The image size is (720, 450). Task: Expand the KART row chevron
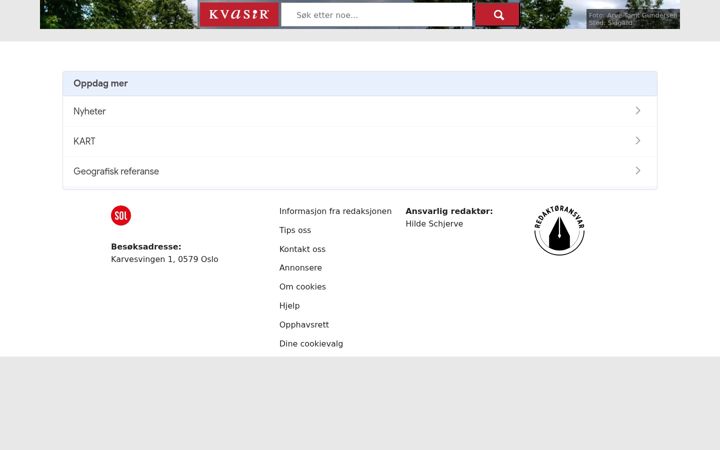(x=638, y=141)
